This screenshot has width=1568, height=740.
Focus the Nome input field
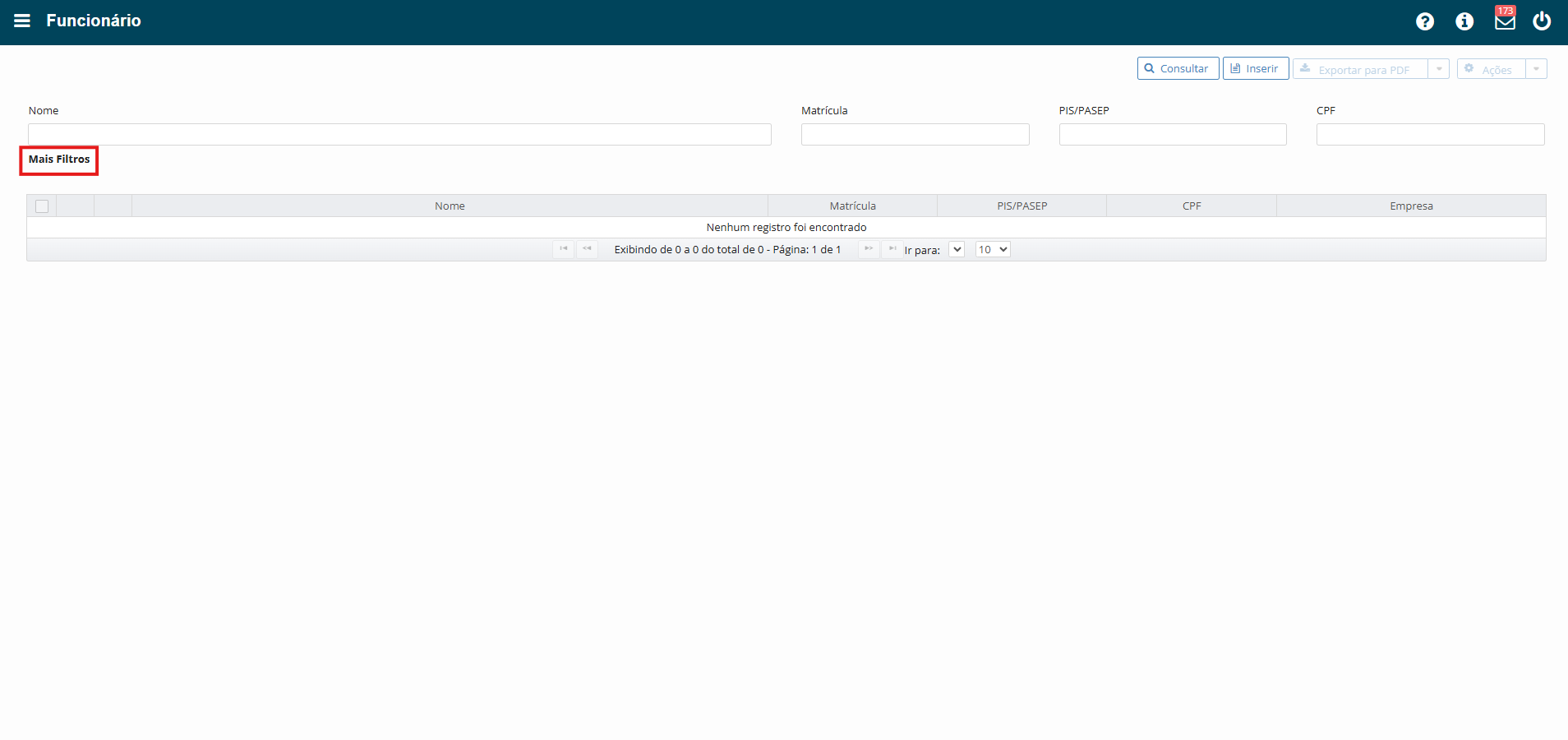pos(399,135)
